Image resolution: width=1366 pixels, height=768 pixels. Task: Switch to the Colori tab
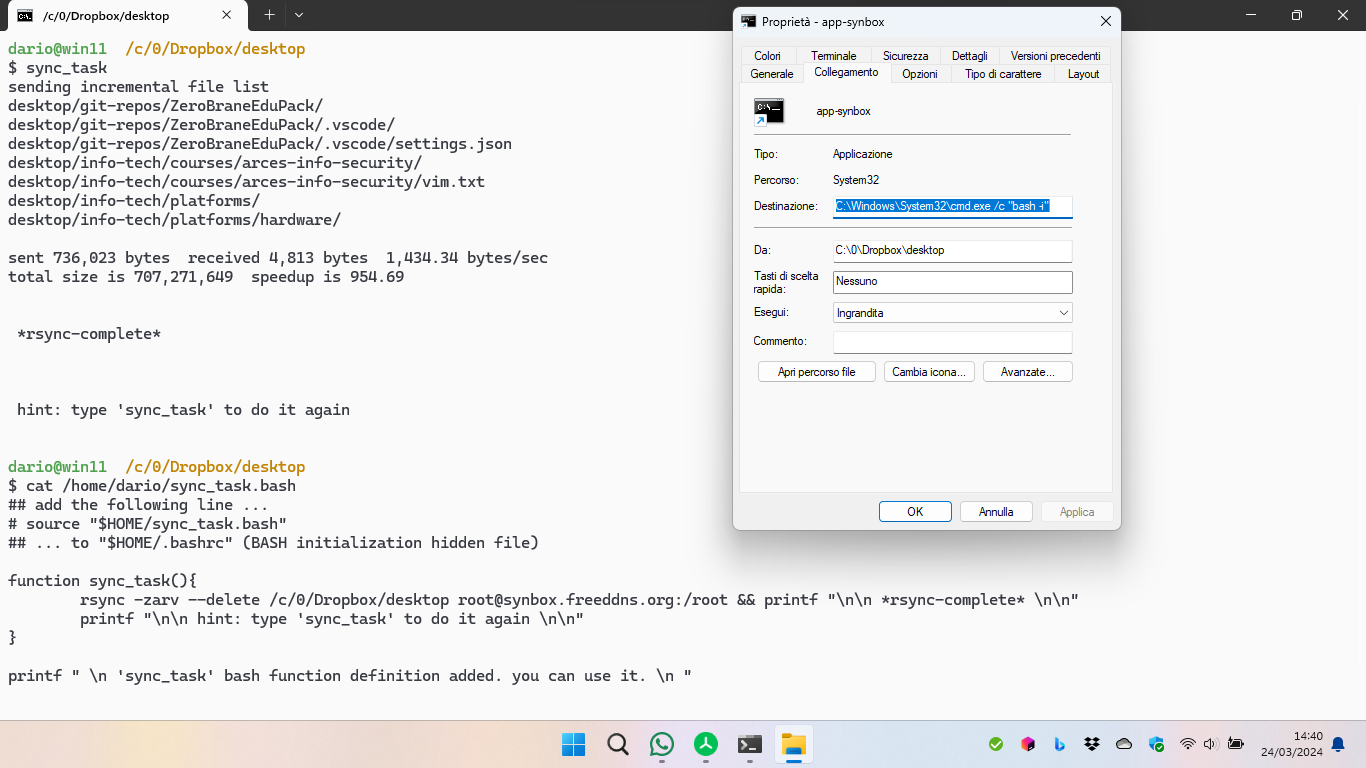tap(768, 56)
